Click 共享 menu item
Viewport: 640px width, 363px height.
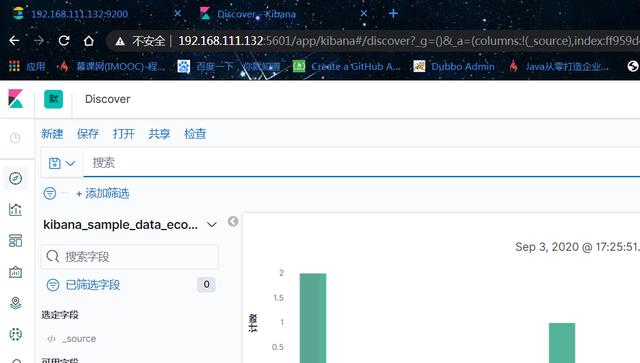[x=159, y=134]
